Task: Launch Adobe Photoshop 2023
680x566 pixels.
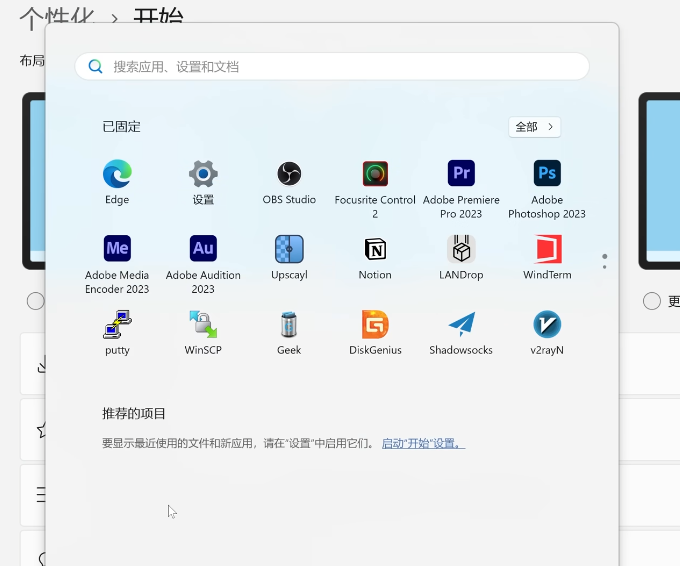Action: (x=547, y=173)
